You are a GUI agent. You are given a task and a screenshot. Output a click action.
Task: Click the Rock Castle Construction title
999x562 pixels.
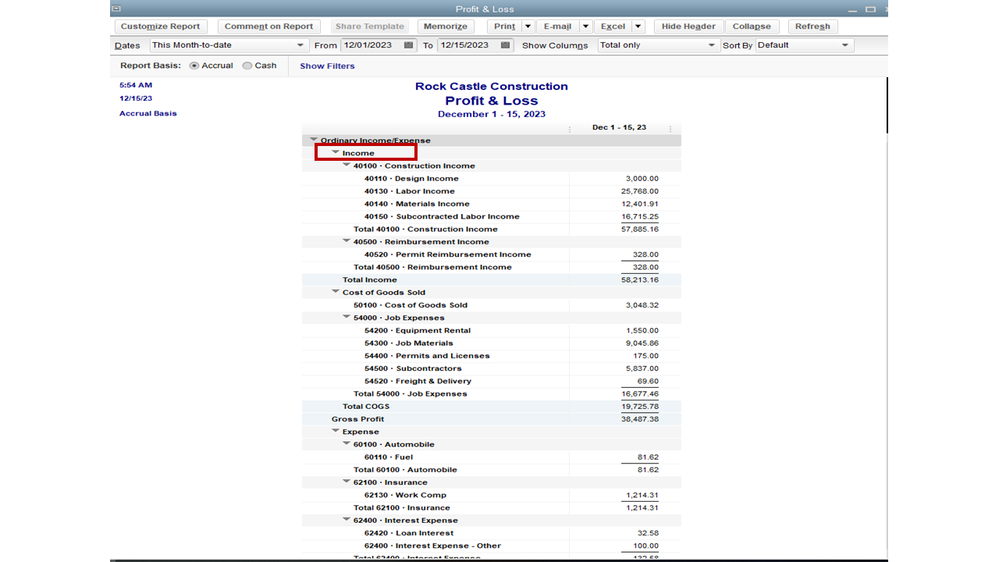pos(491,86)
